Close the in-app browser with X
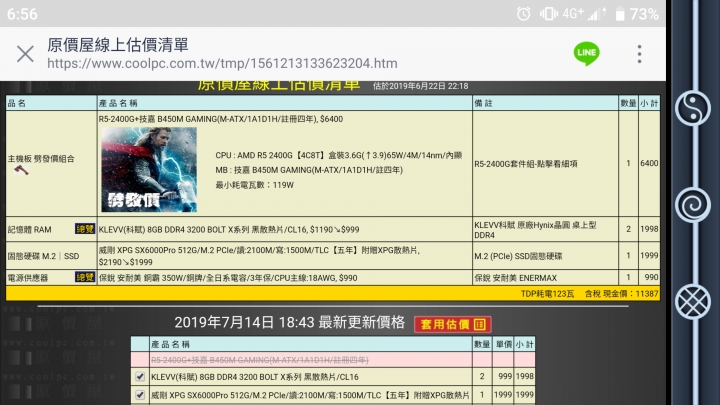Viewport: 720px width, 405px height. point(25,54)
